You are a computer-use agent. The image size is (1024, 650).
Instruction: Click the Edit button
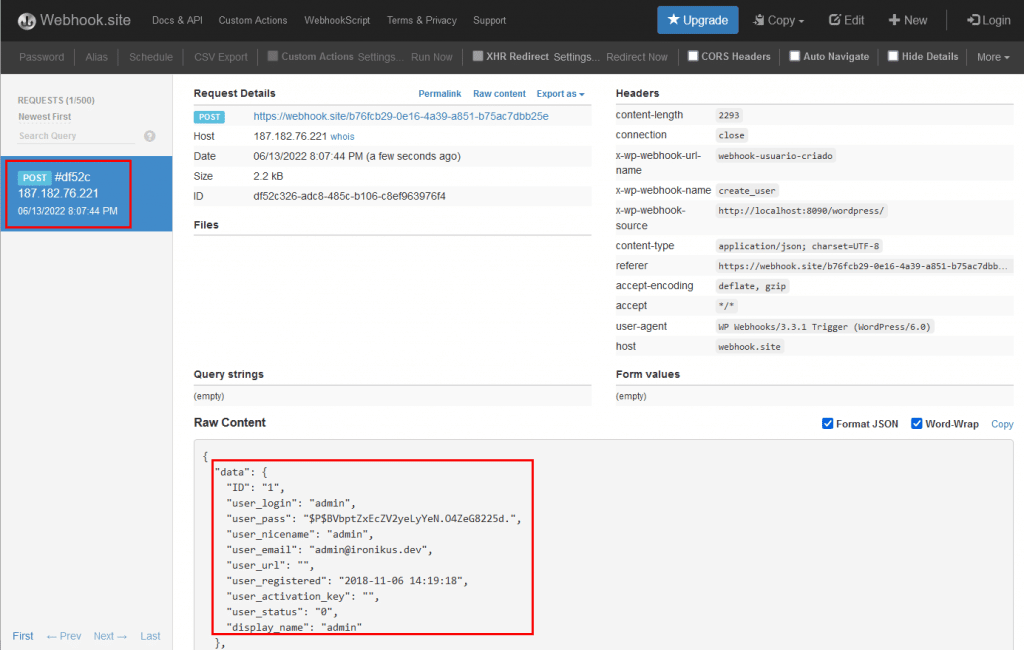pyautogui.click(x=846, y=20)
